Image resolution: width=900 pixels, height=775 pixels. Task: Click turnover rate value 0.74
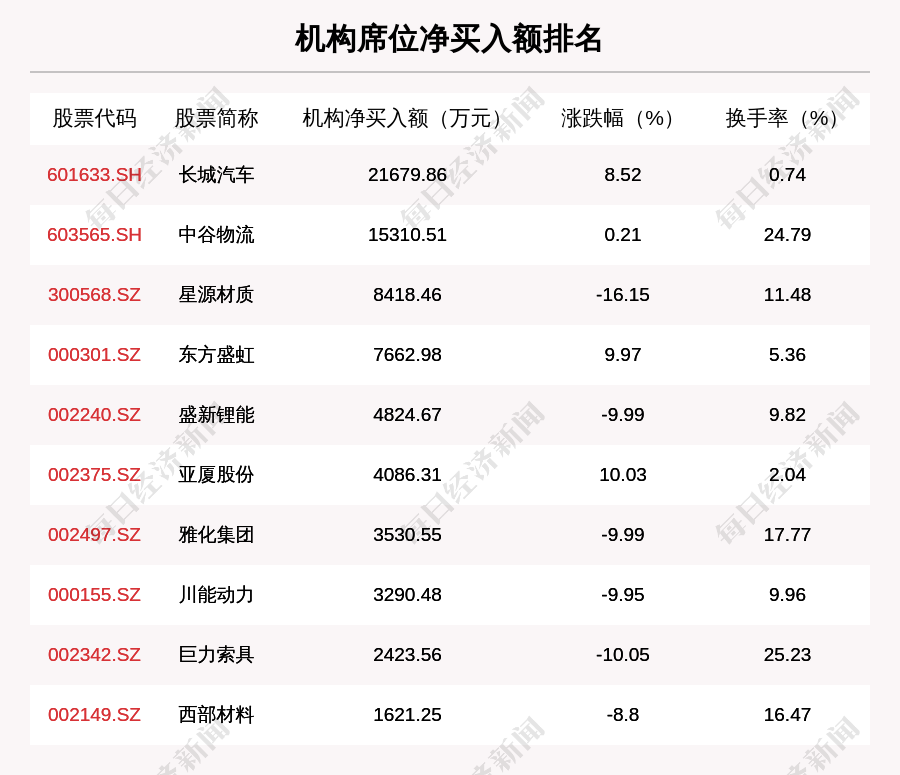(788, 175)
